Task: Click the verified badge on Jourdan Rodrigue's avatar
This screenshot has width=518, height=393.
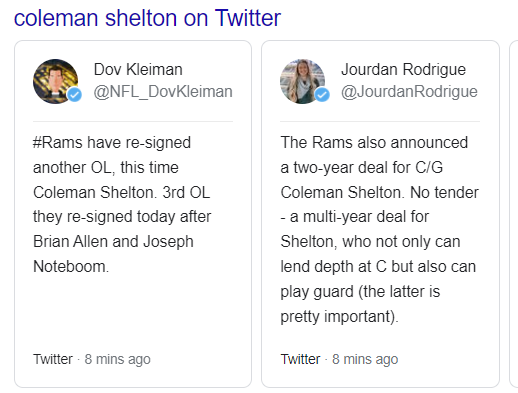Action: [322, 95]
